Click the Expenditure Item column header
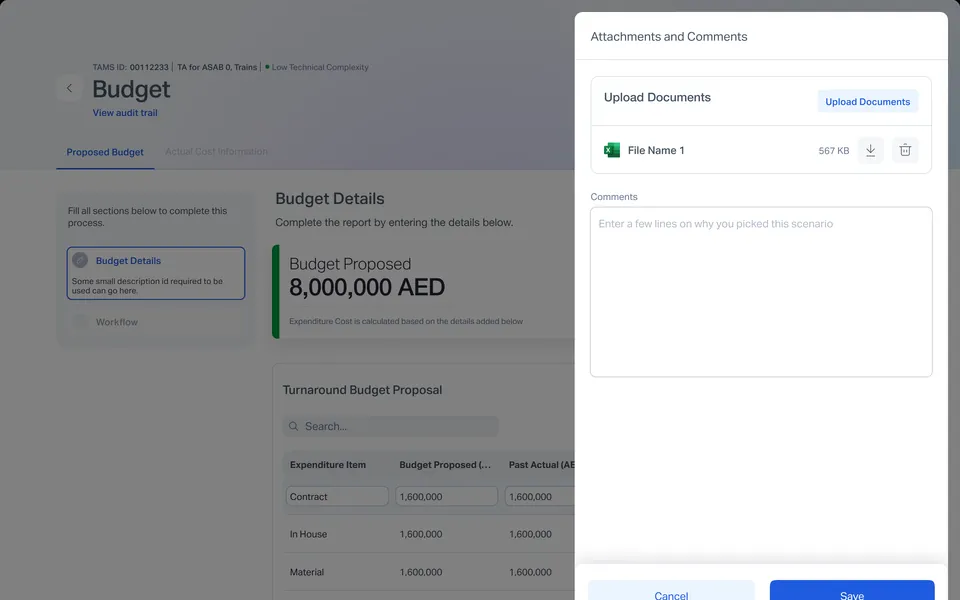The height and width of the screenshot is (600, 960). coord(328,465)
